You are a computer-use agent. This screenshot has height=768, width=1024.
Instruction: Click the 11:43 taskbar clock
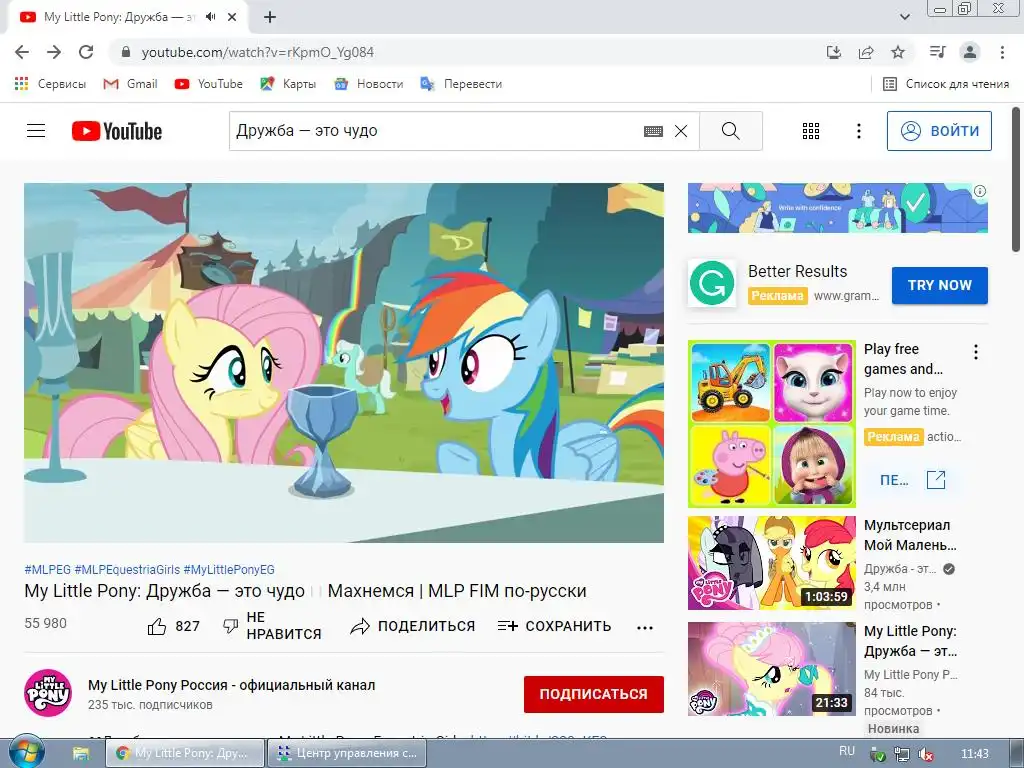point(975,754)
